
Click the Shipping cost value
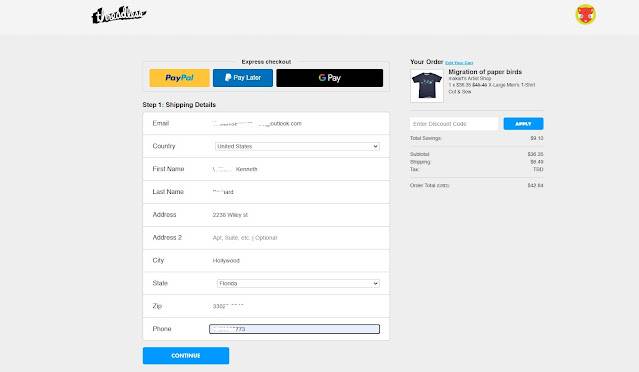[537, 162]
